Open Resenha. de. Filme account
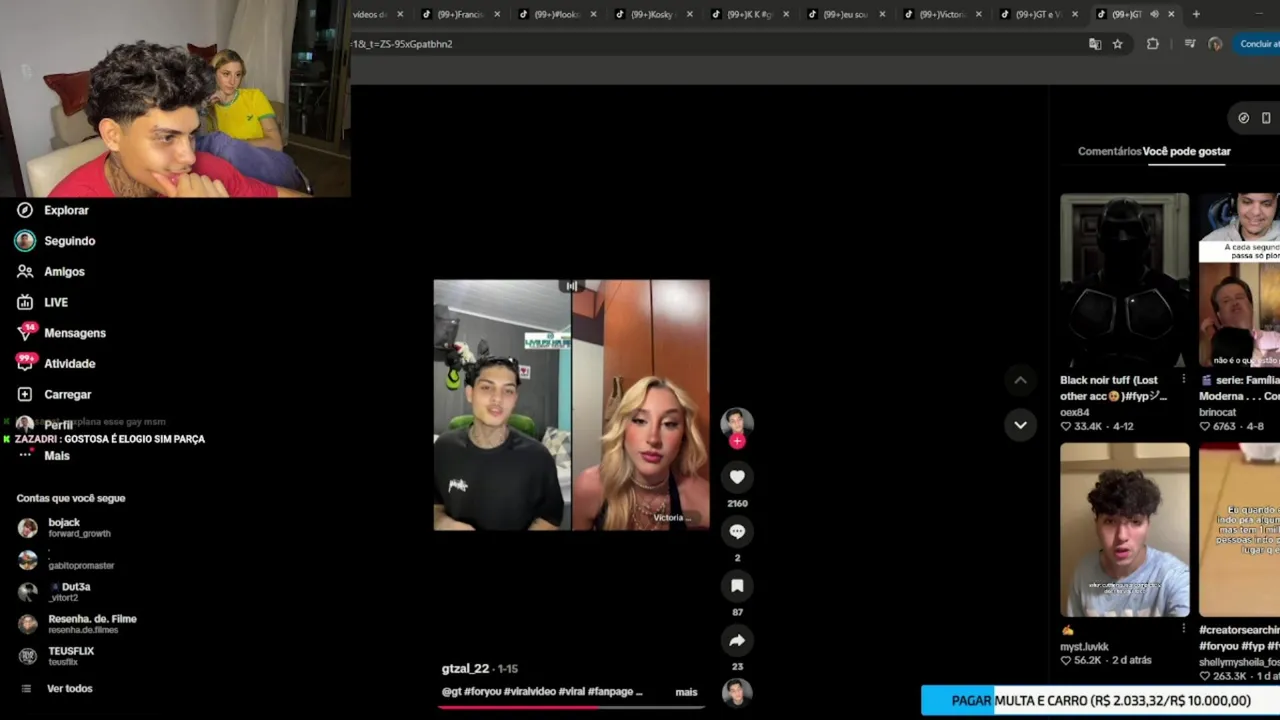This screenshot has width=1280, height=720. coord(77,623)
